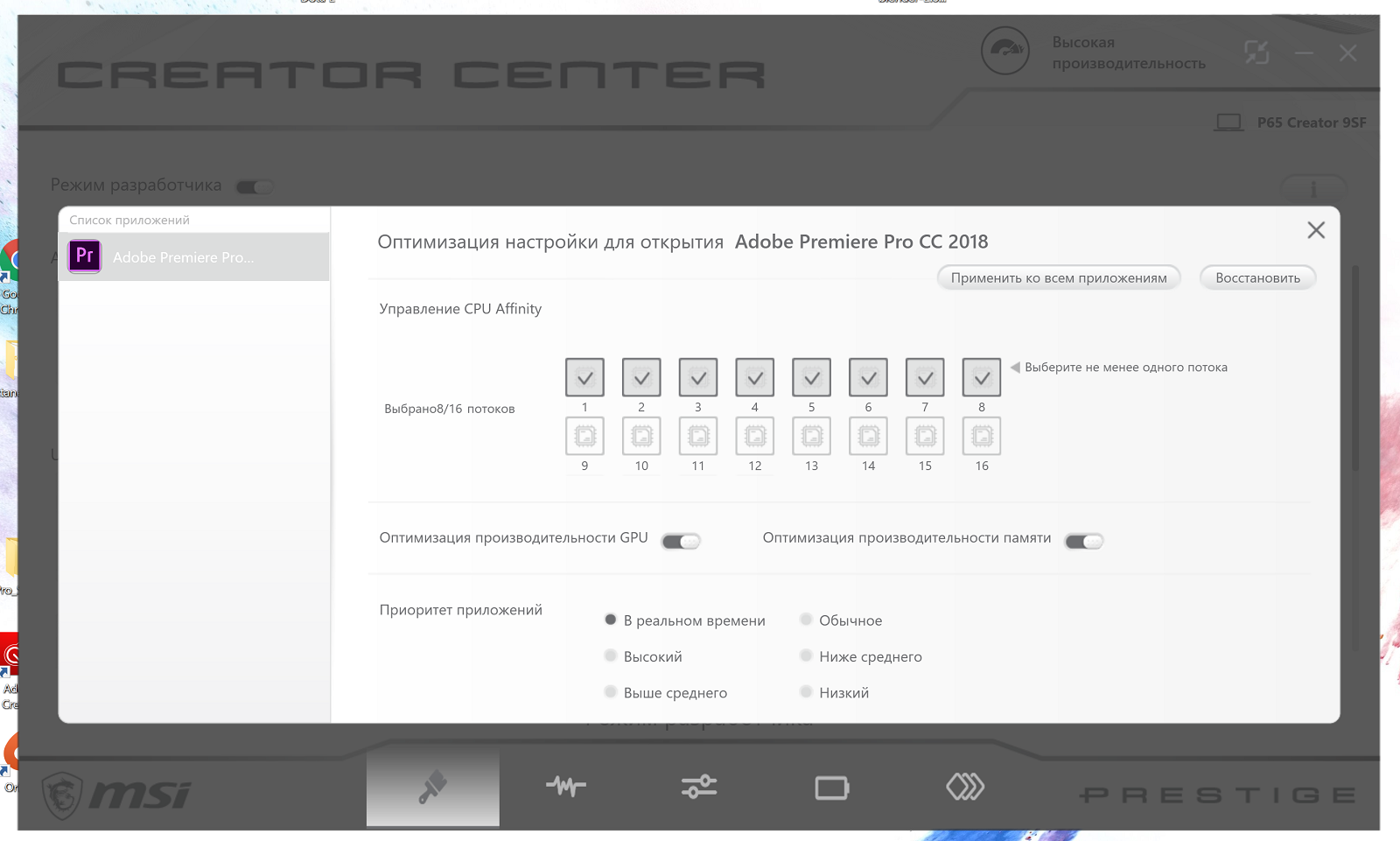Uncheck CPU thread 7 checkbox
This screenshot has height=841, width=1400.
point(925,377)
